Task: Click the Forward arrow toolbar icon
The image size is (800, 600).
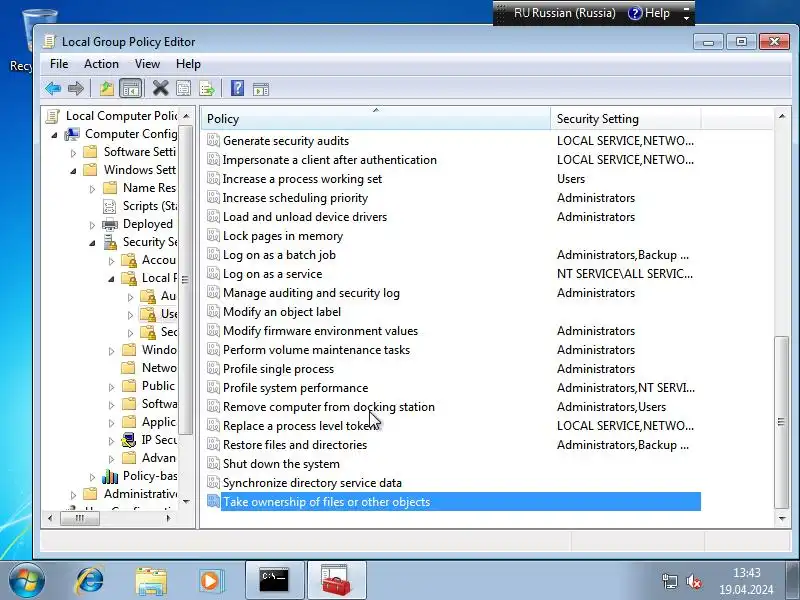Action: pyautogui.click(x=76, y=89)
